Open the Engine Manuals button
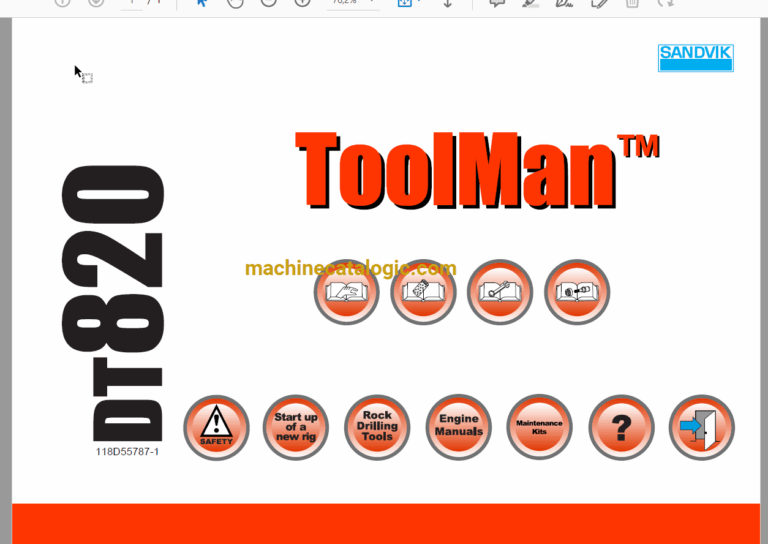The height and width of the screenshot is (544, 768). [458, 427]
